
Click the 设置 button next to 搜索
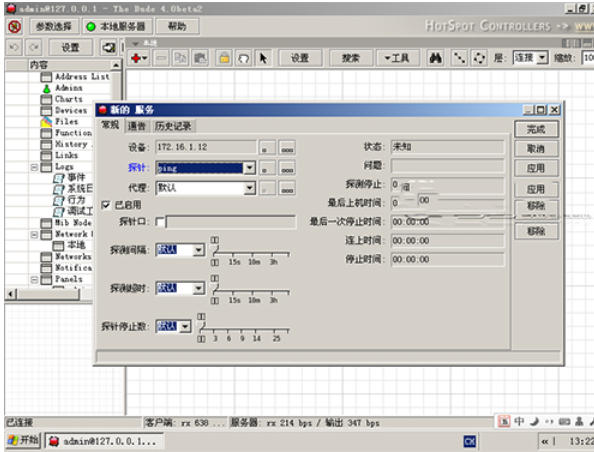[300, 58]
